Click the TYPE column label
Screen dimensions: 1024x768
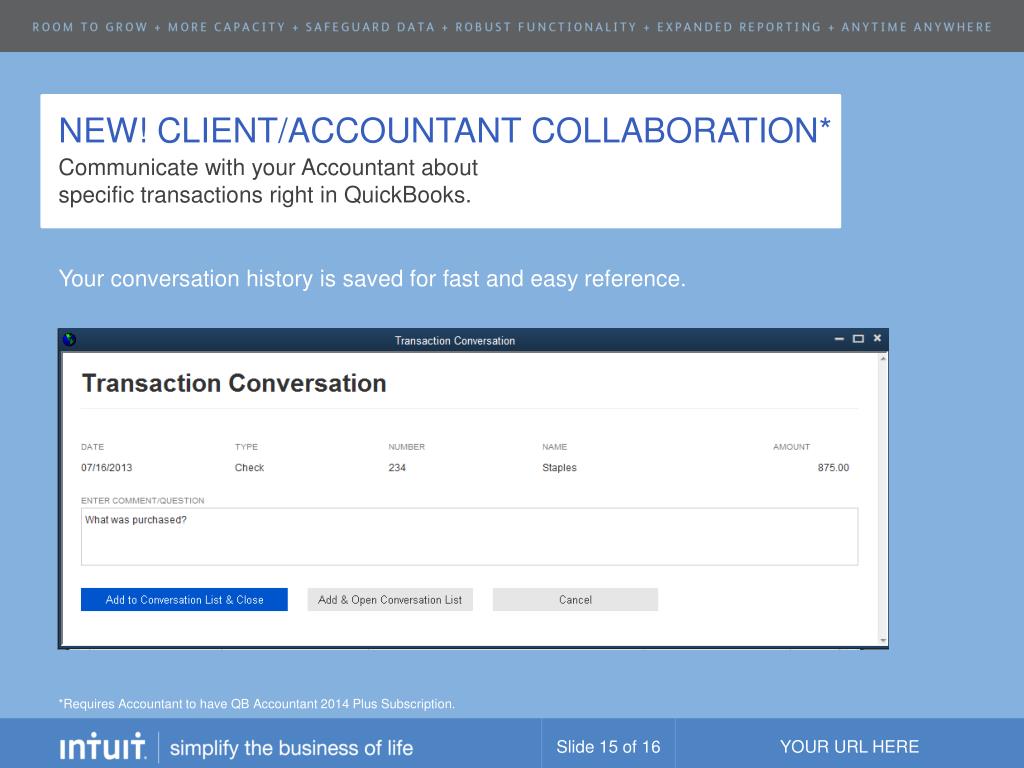(x=246, y=447)
